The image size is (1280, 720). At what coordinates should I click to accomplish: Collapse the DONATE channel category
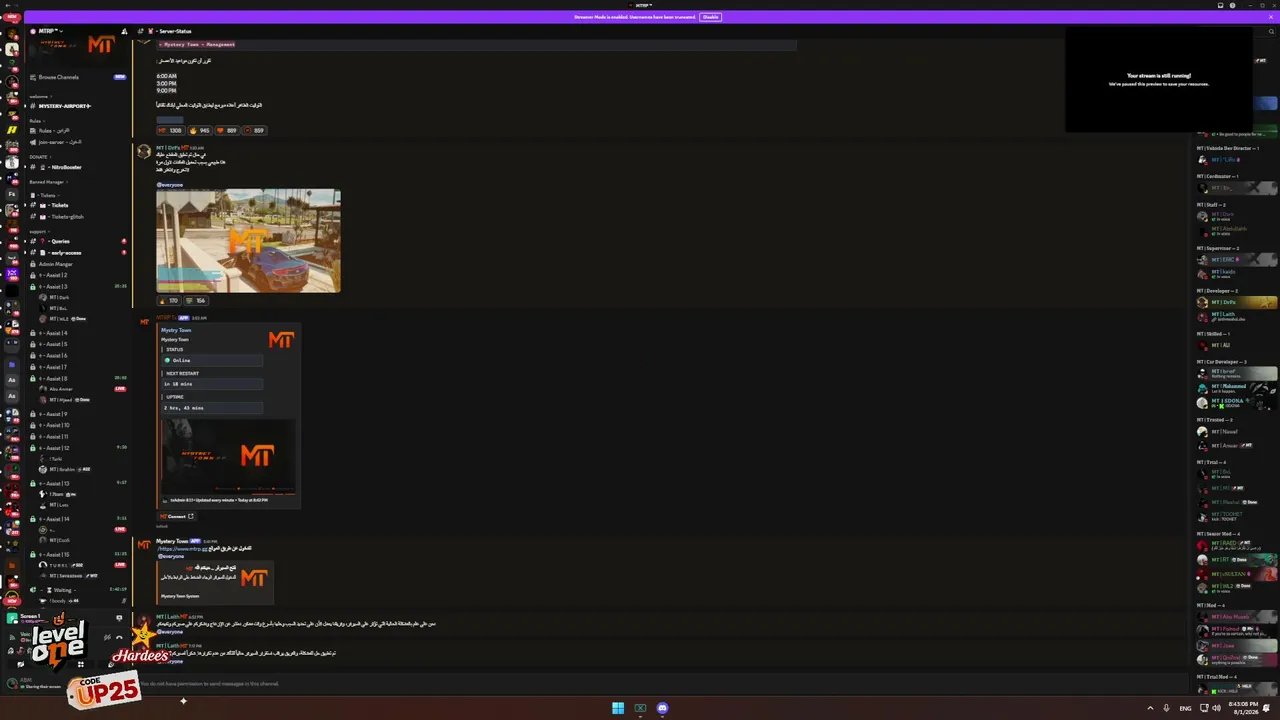pyautogui.click(x=39, y=157)
